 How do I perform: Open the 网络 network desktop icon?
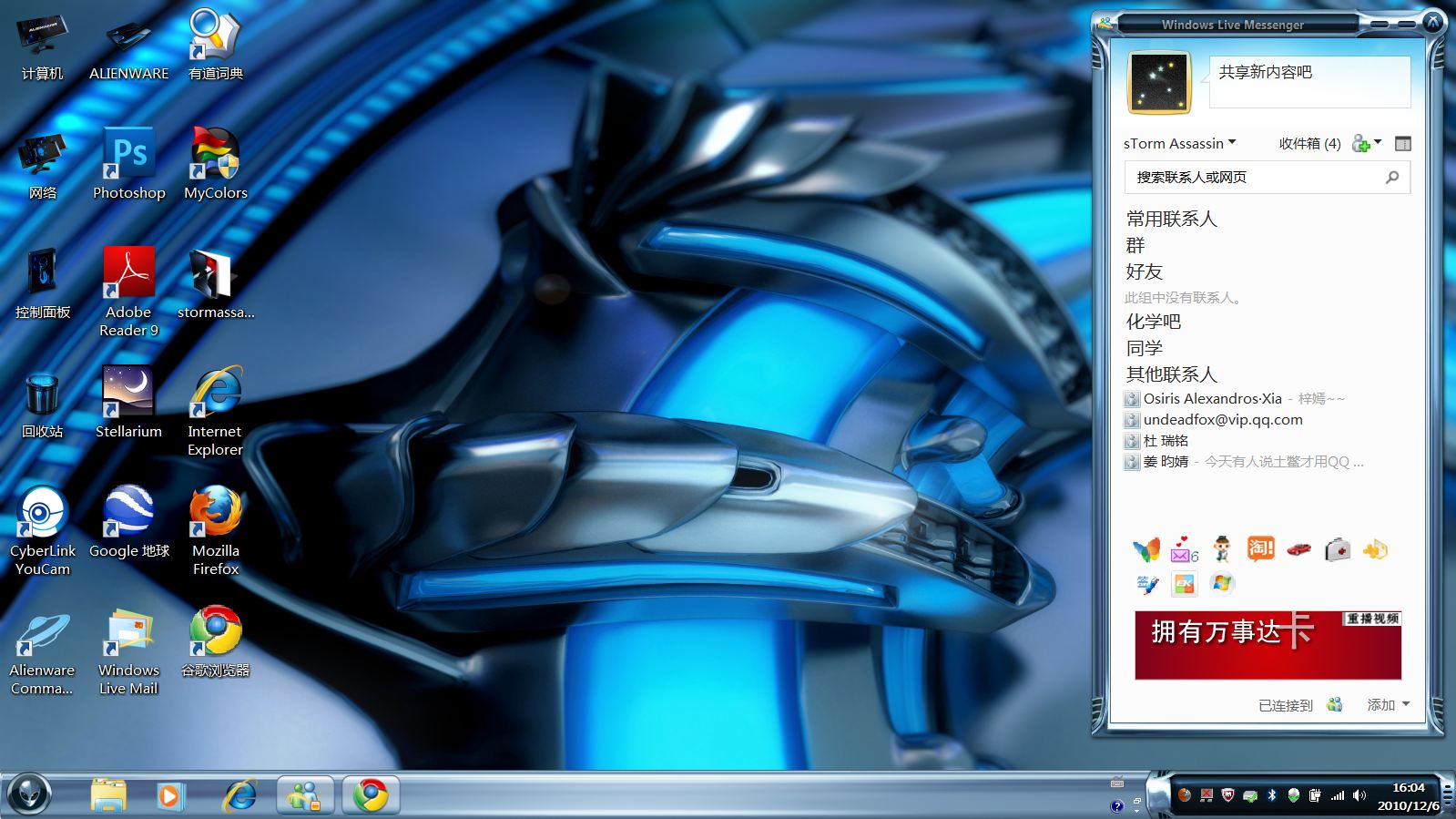(42, 166)
